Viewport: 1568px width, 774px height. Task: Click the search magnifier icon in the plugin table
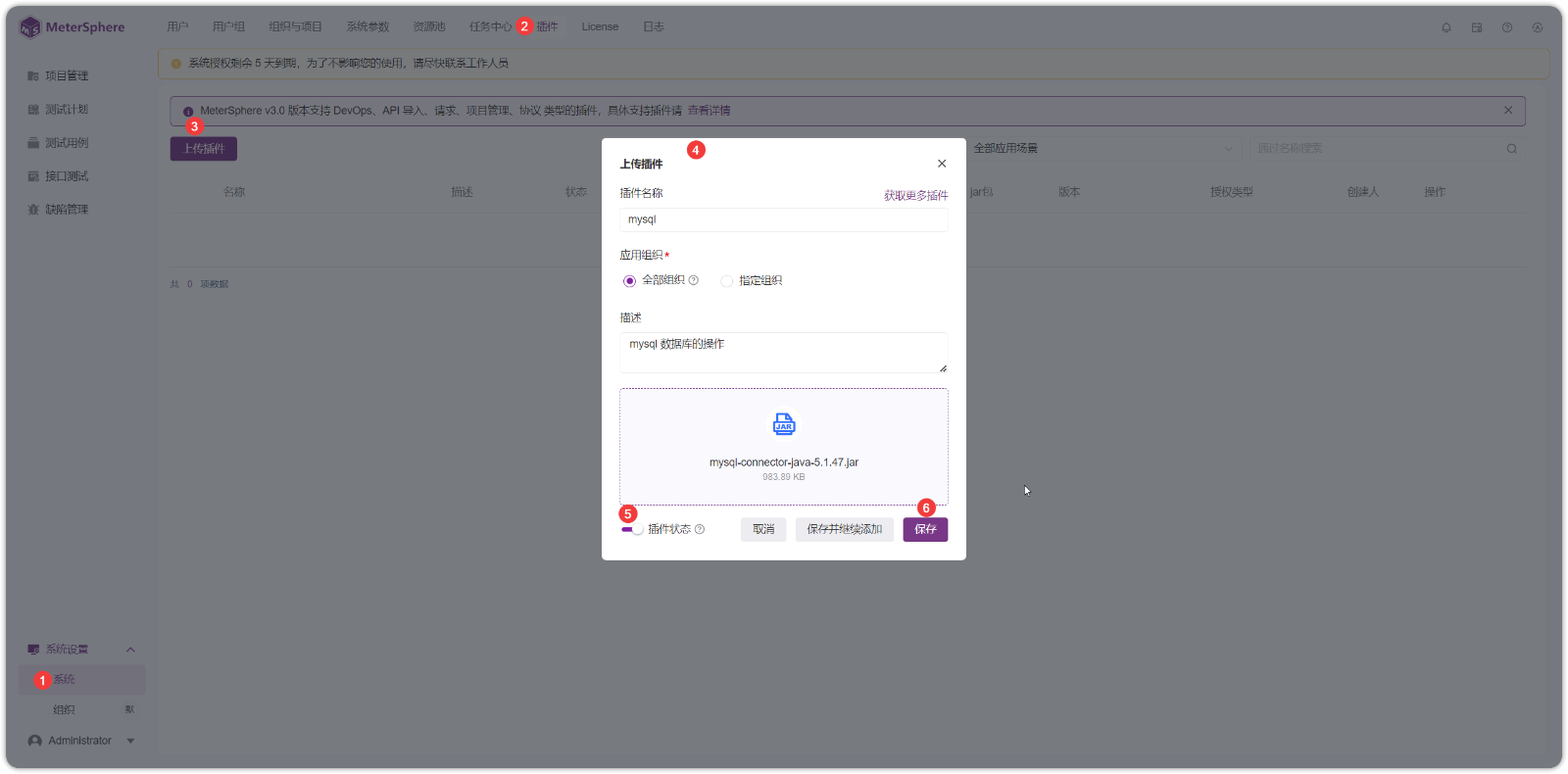tap(1512, 149)
